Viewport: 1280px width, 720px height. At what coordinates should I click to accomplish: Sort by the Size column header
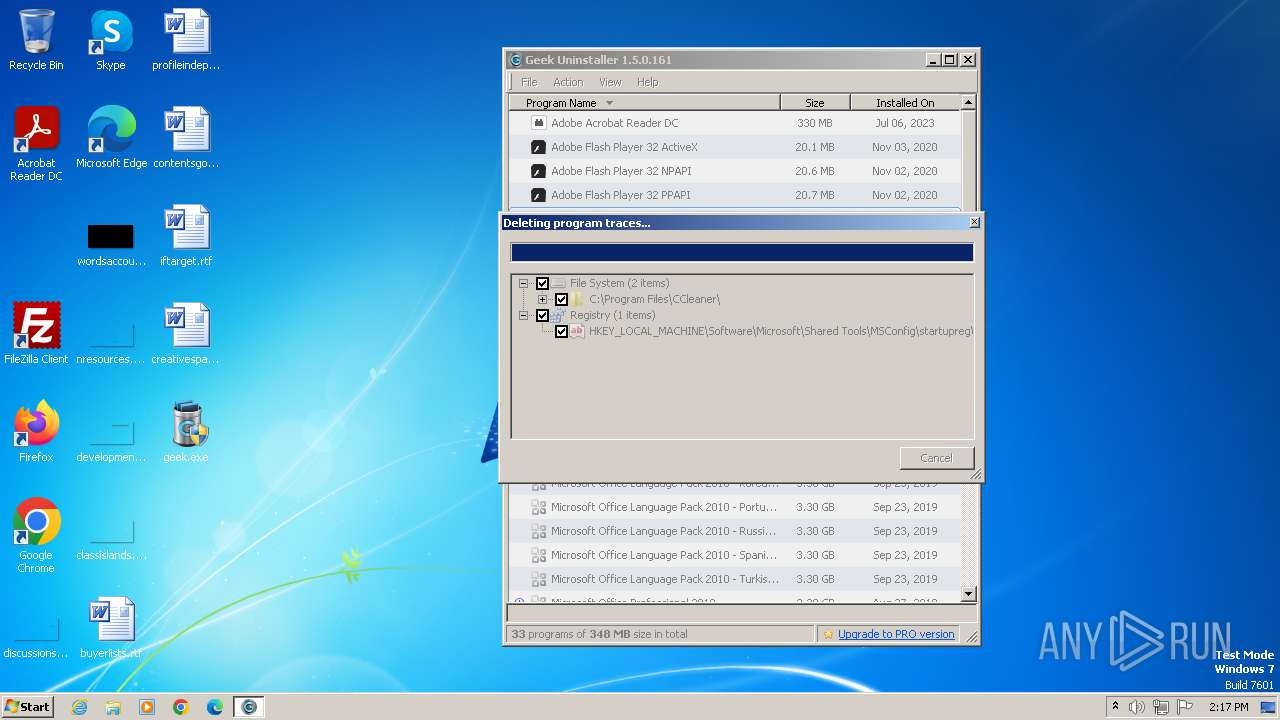815,102
